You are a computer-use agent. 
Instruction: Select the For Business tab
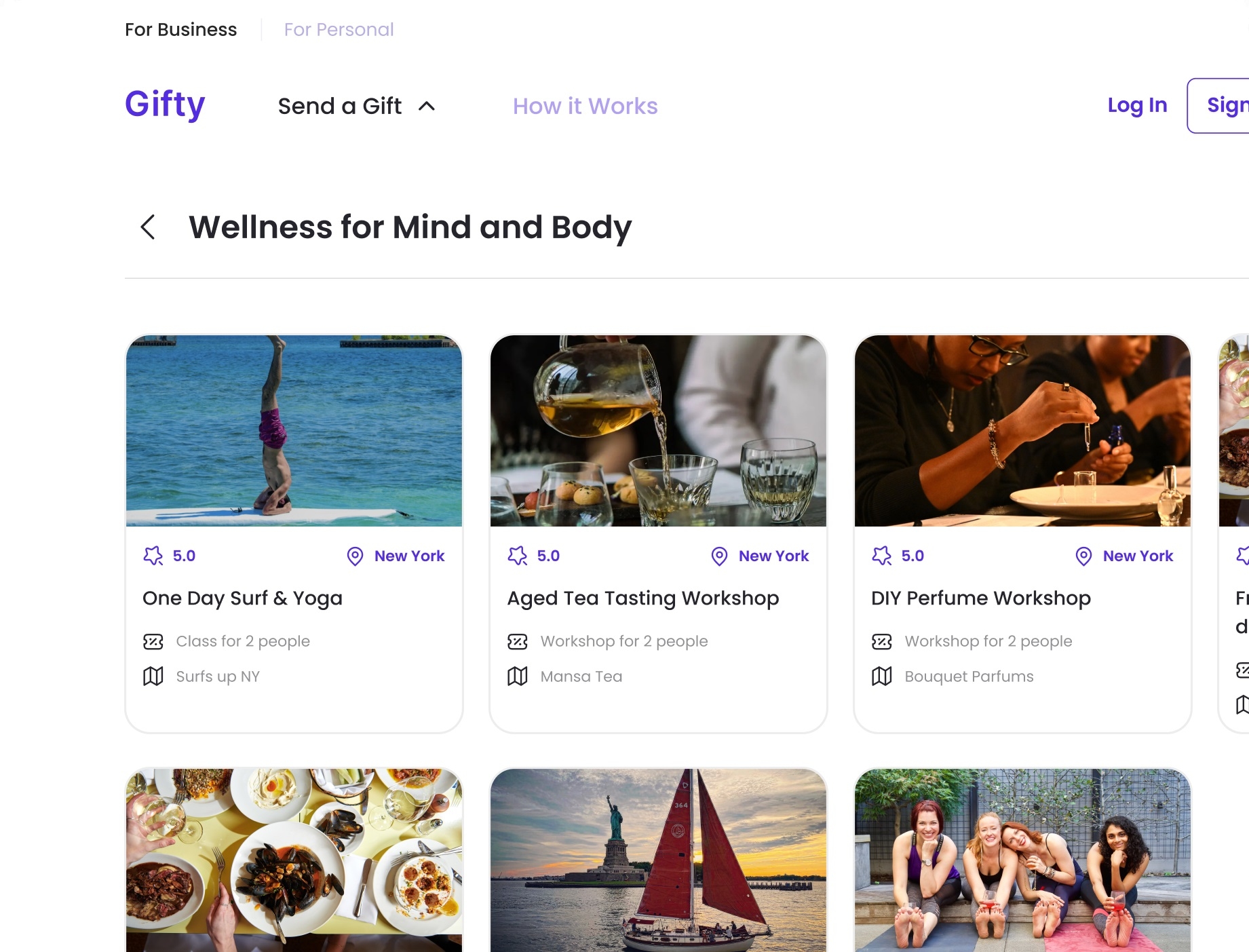click(181, 30)
